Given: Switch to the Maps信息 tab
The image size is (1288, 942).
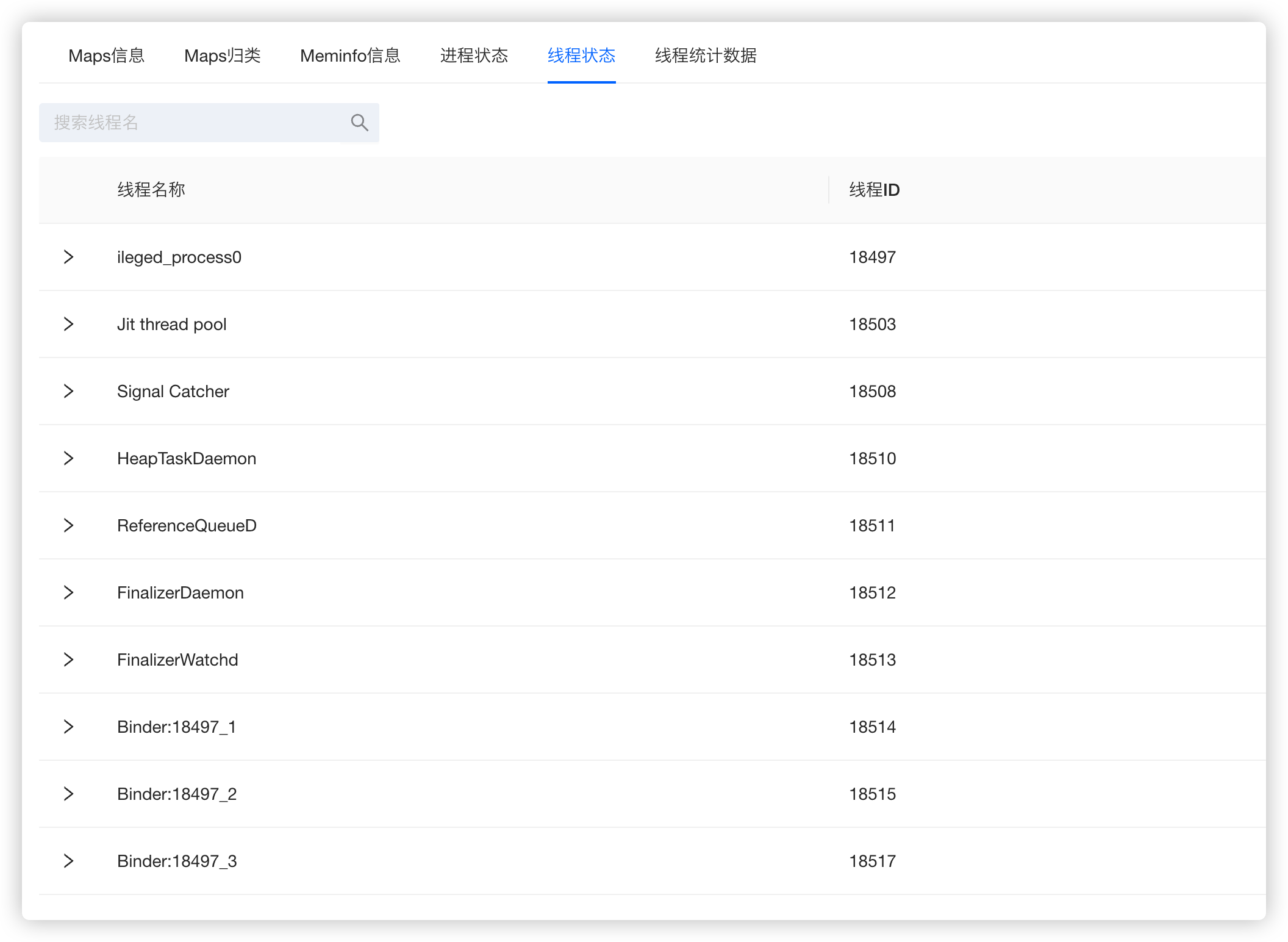Looking at the screenshot, I should pos(106,56).
